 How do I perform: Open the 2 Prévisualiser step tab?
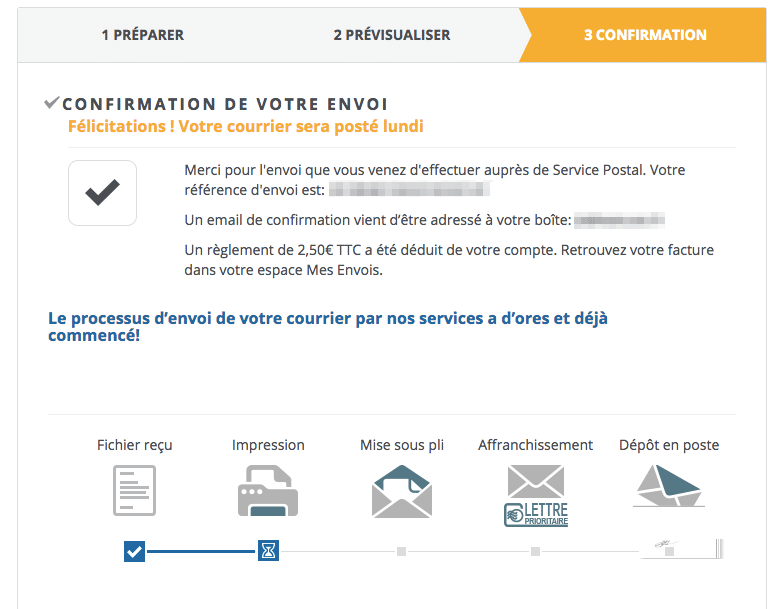(x=391, y=35)
